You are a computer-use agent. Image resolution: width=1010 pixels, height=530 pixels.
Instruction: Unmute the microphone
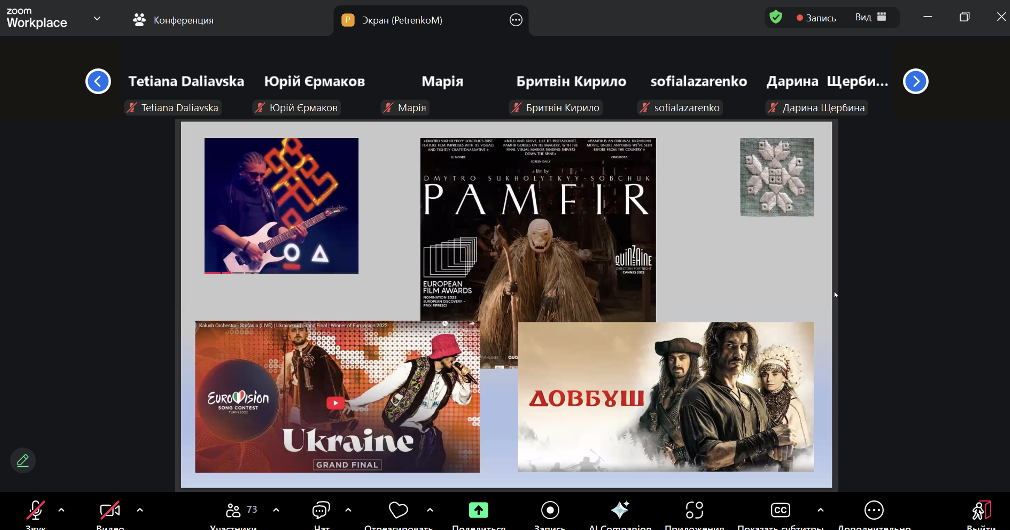36,511
